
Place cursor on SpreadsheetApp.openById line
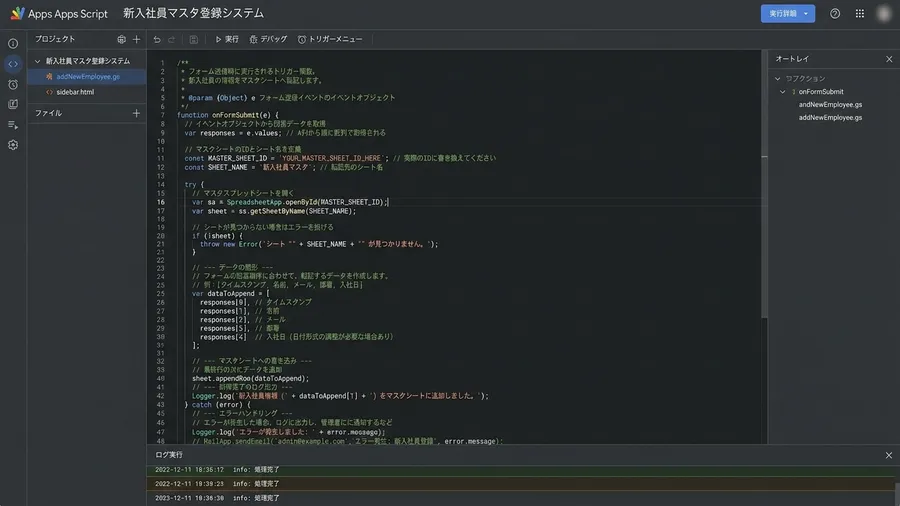[290, 202]
